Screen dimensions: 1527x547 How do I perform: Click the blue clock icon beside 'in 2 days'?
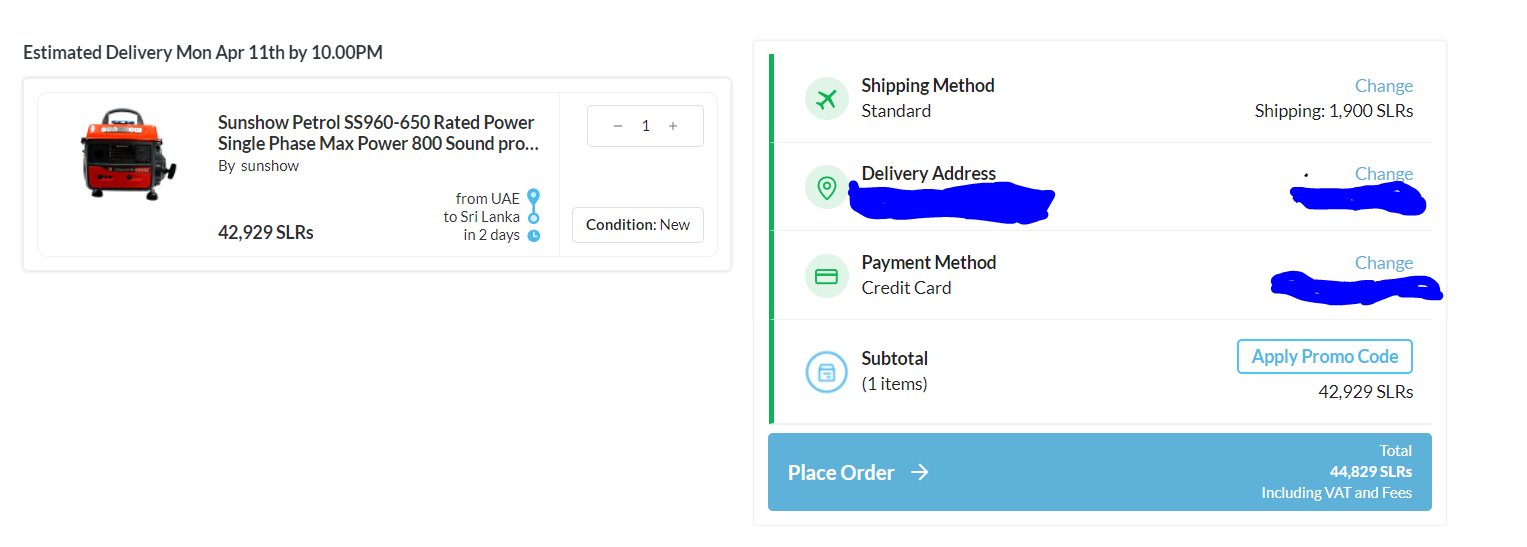pos(533,236)
